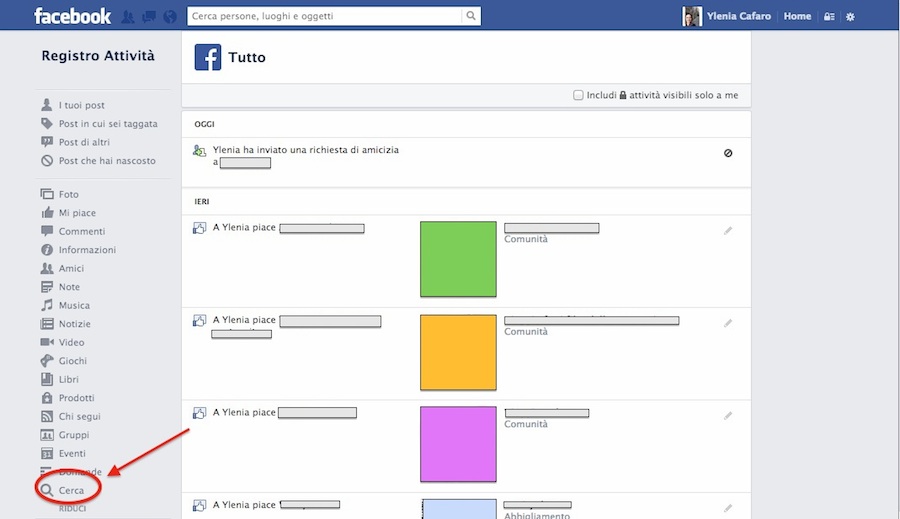
Task: Open Ylenia Cafaro profile link
Action: [x=739, y=16]
